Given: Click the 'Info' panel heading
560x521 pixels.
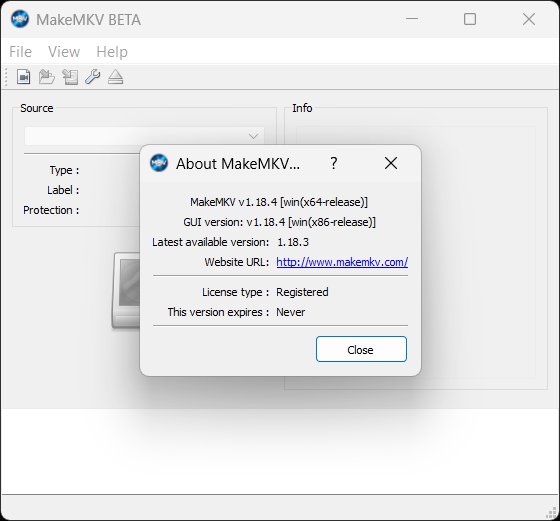Looking at the screenshot, I should pyautogui.click(x=302, y=108).
